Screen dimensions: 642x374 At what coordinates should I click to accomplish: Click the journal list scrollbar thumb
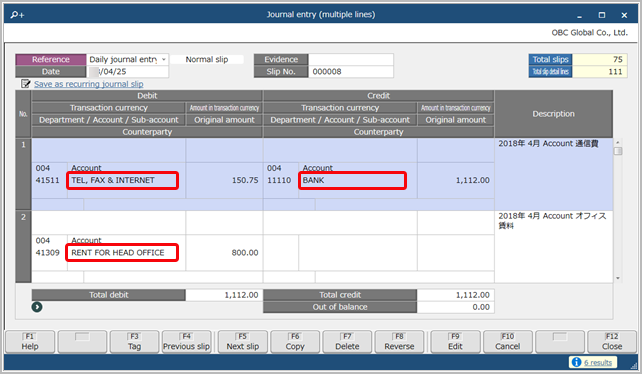click(618, 151)
